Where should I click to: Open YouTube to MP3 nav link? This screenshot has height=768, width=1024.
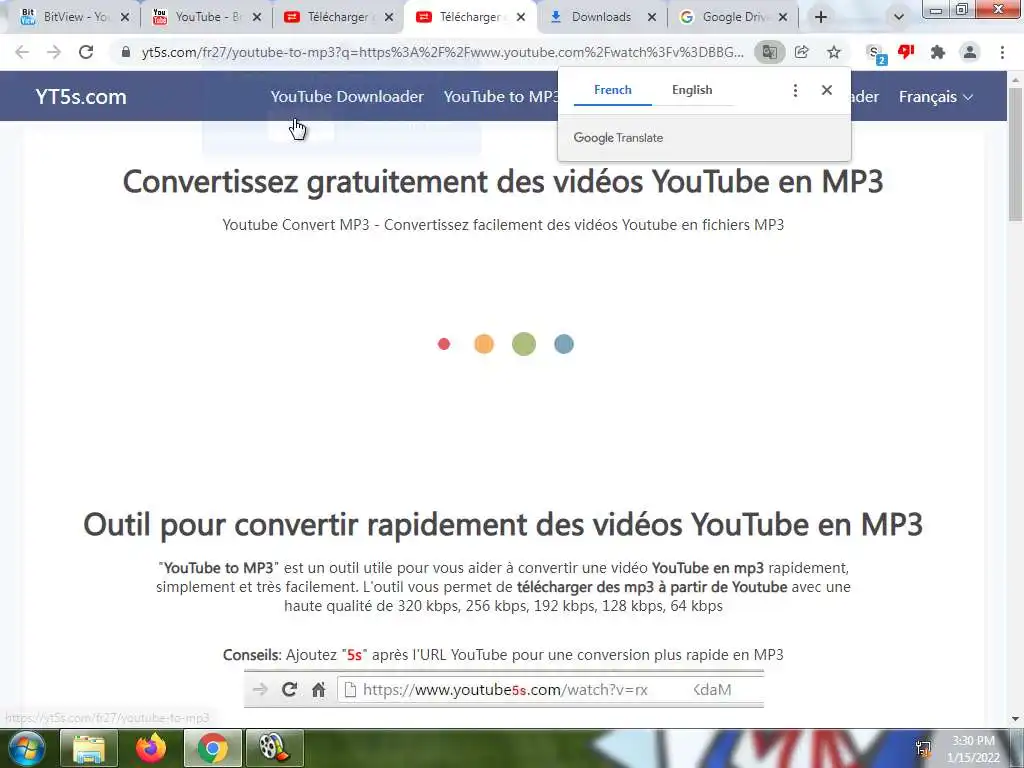coord(501,97)
